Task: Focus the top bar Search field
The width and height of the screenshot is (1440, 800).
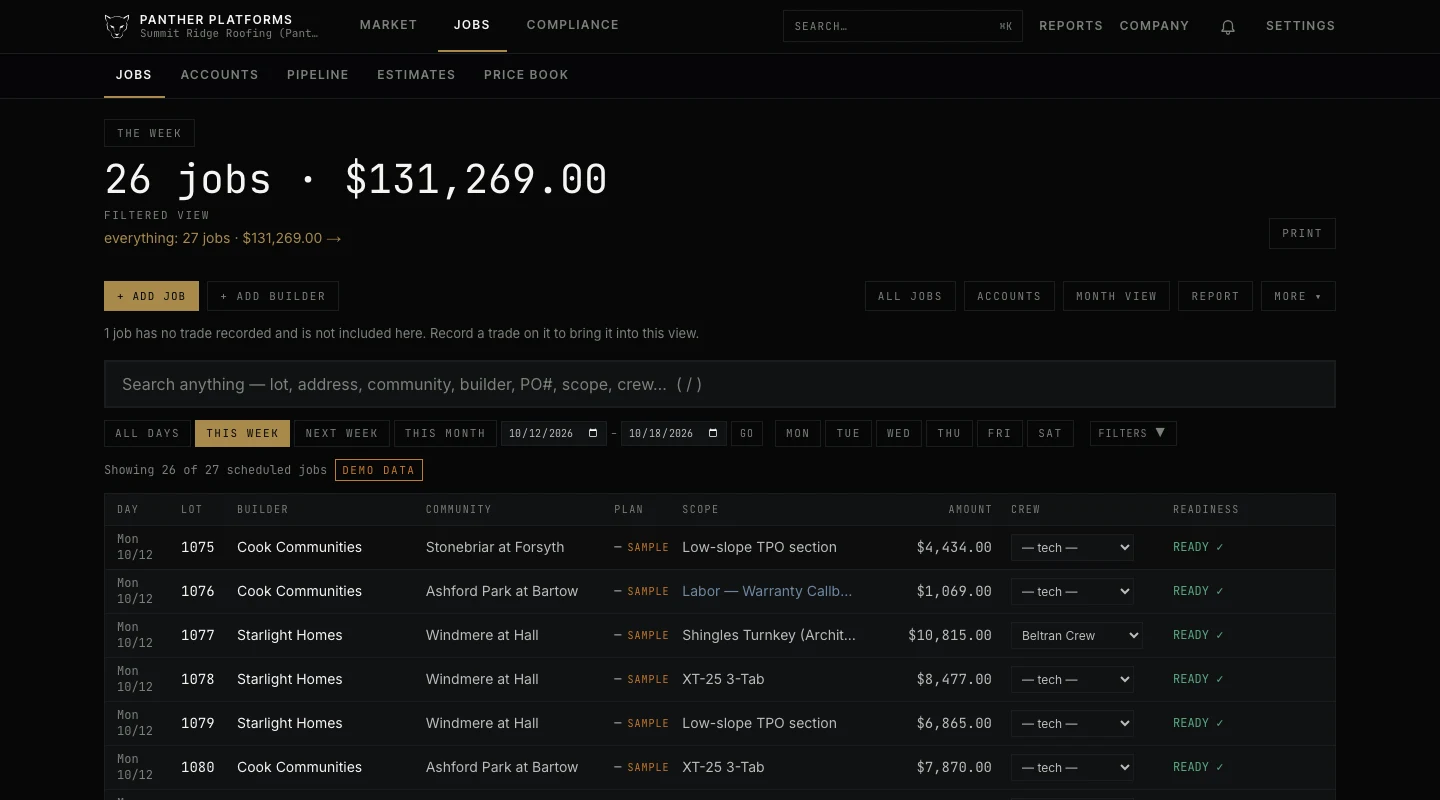Action: [x=903, y=26]
